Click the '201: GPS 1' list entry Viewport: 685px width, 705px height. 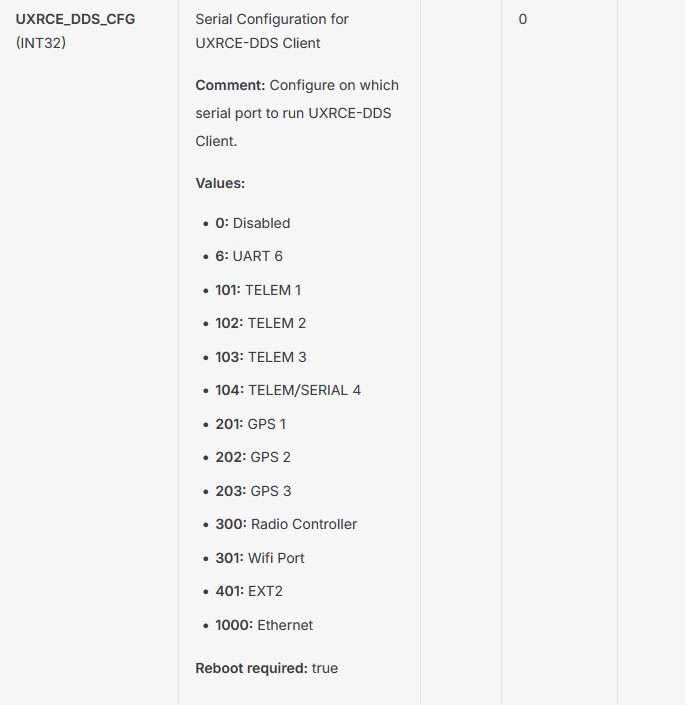[x=250, y=424]
